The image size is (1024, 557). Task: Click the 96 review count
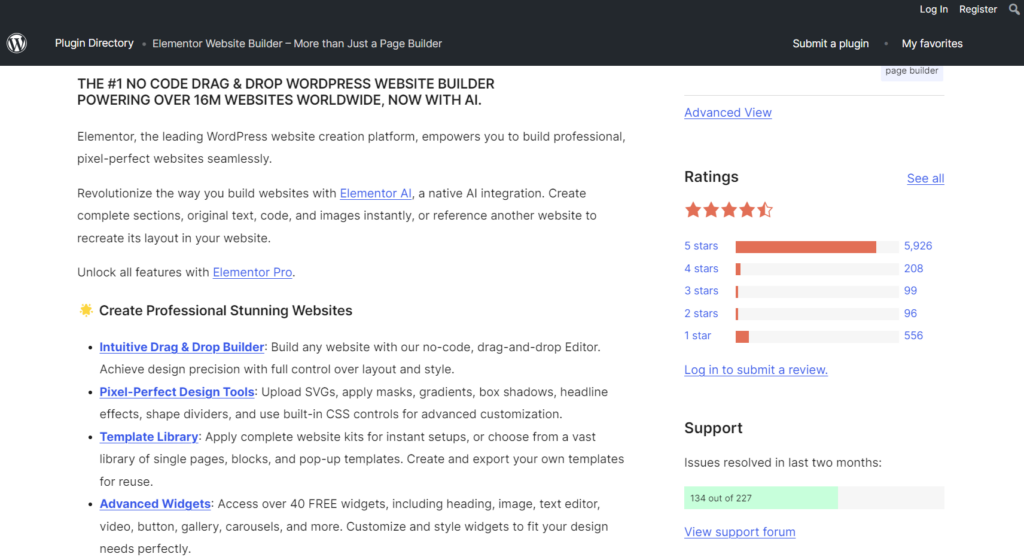pyautogui.click(x=910, y=313)
